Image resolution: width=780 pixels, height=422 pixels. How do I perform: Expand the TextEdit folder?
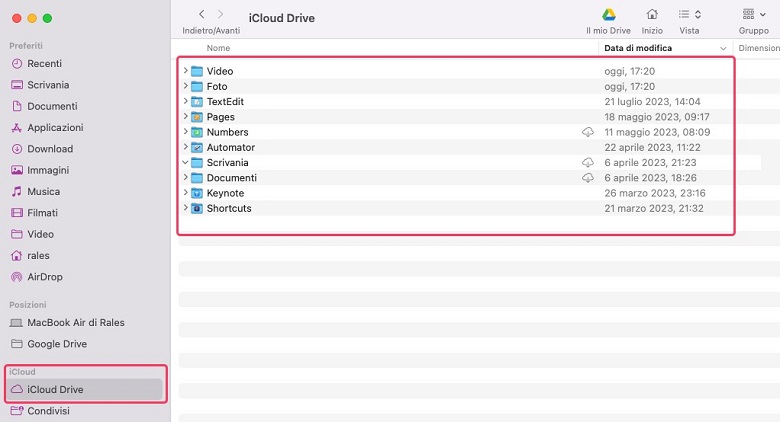(186, 102)
